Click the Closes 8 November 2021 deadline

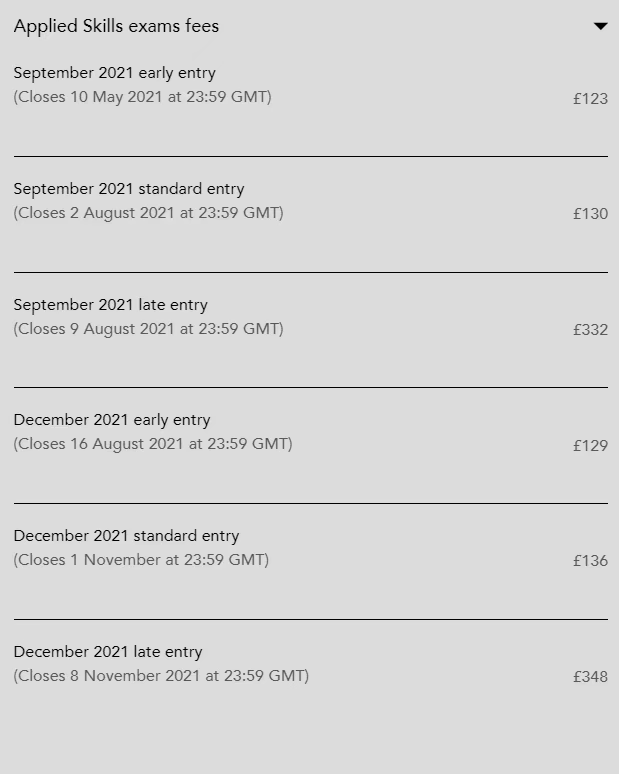(161, 676)
